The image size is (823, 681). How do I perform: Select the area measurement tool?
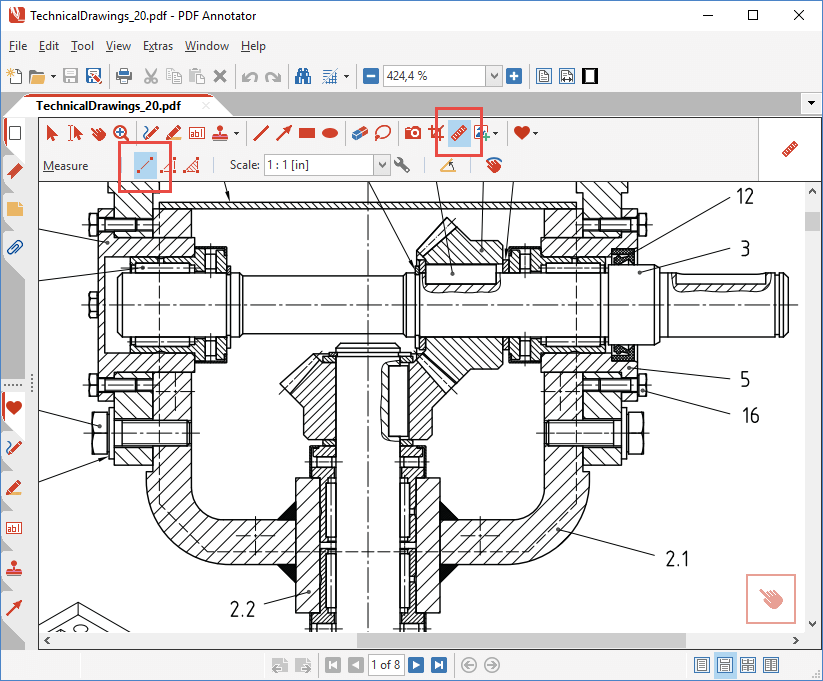(191, 165)
